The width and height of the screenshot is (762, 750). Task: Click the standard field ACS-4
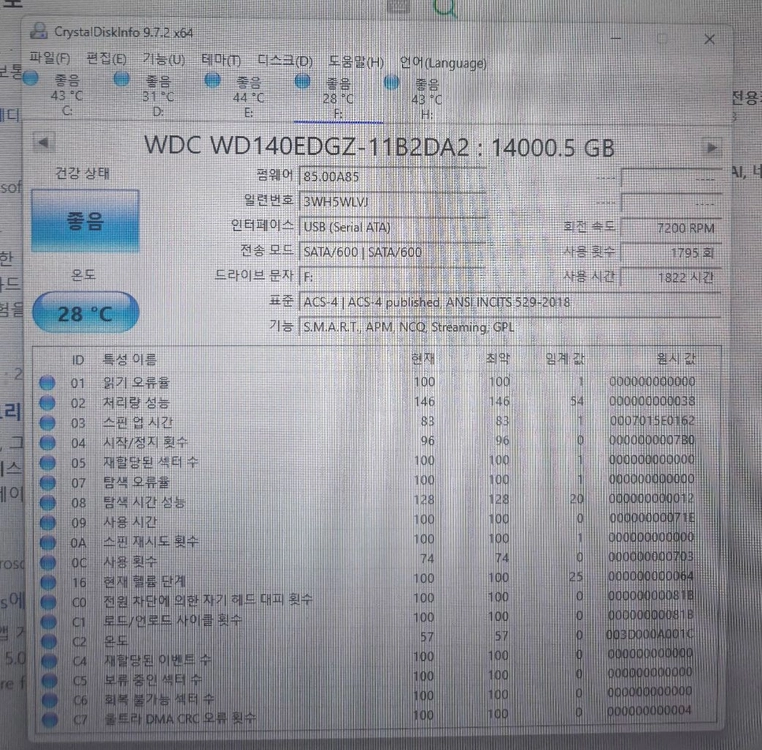click(510, 302)
